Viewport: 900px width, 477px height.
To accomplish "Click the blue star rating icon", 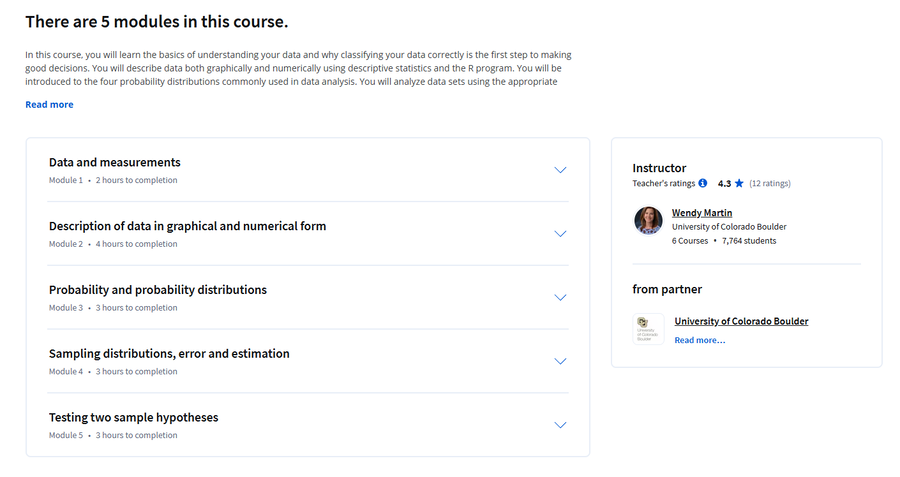I will pyautogui.click(x=739, y=183).
